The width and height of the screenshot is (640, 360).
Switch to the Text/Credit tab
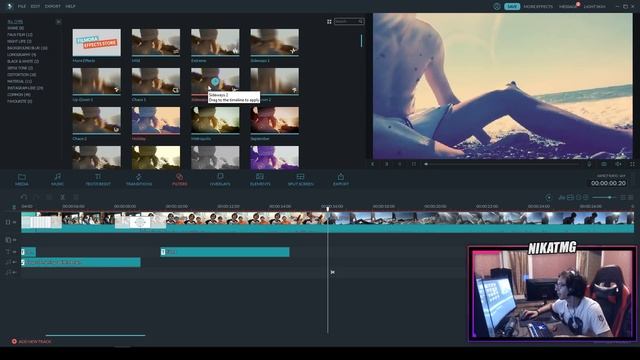coord(98,180)
